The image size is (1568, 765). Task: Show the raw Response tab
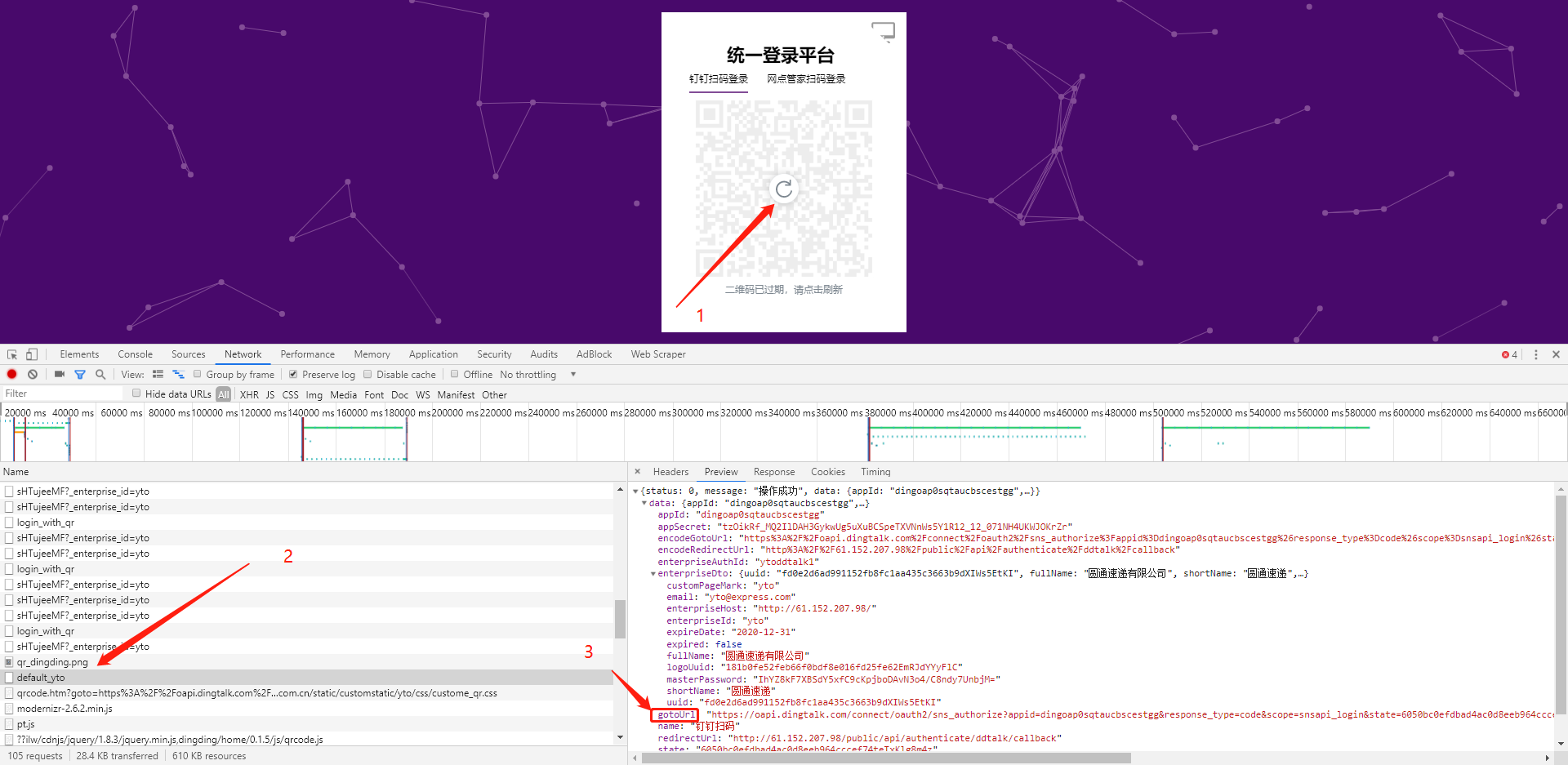[x=774, y=472]
